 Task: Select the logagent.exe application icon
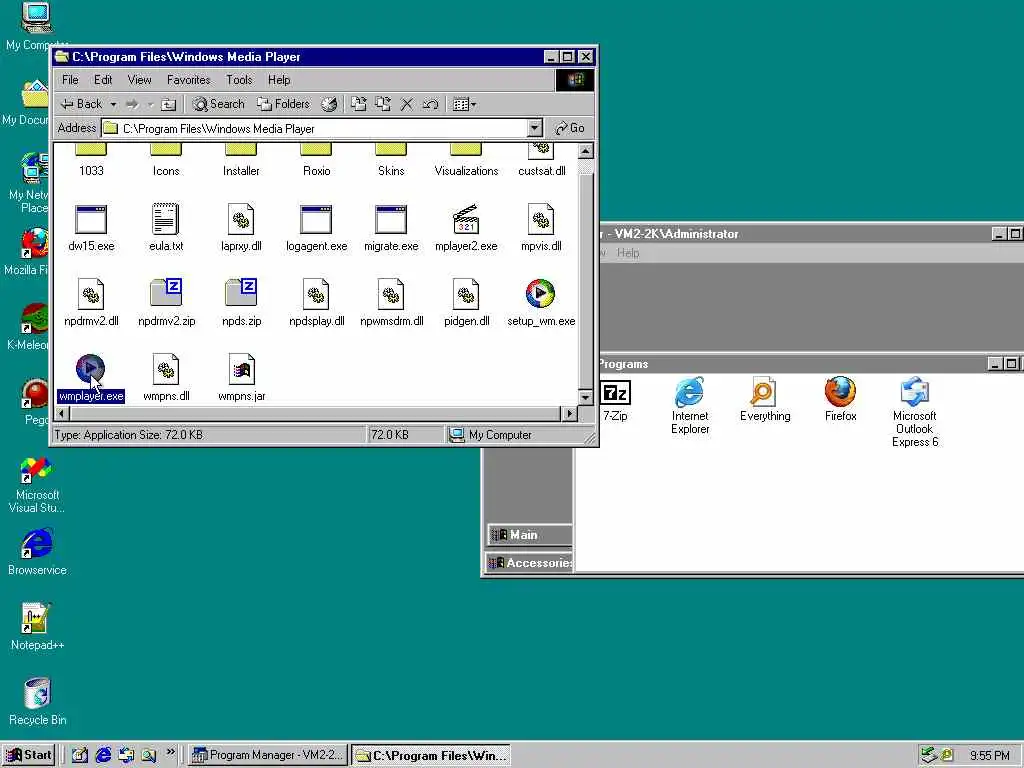(x=316, y=219)
